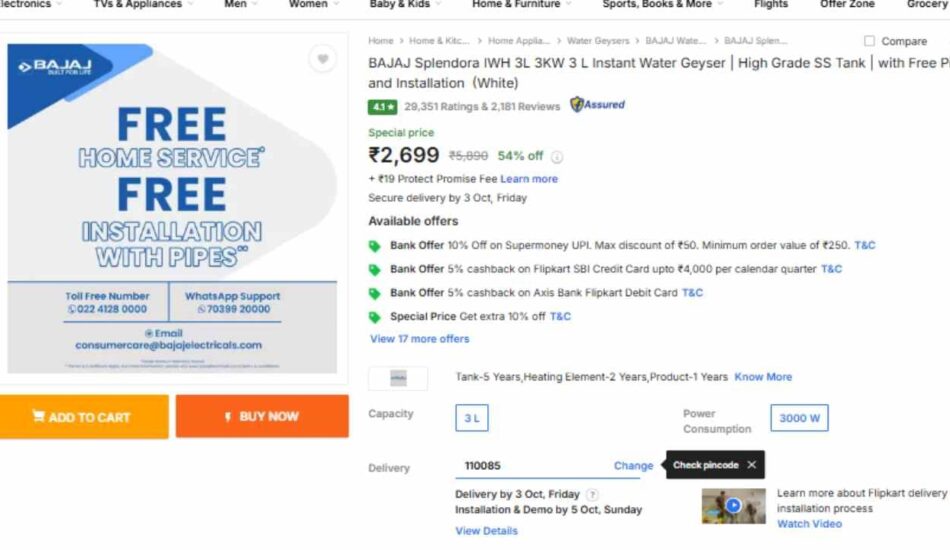Click the Bajaj brand warranty logo
Image resolution: width=950 pixels, height=550 pixels.
click(398, 378)
